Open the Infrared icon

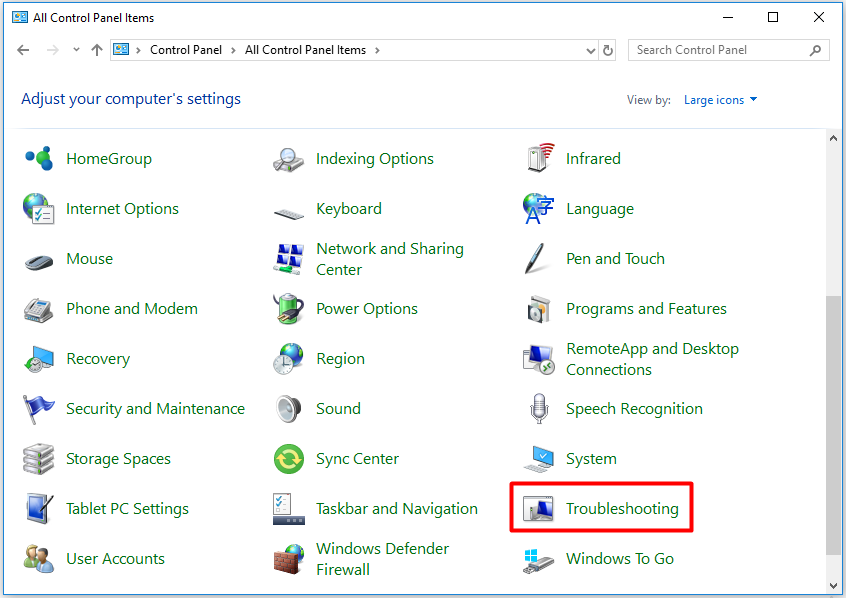coord(540,158)
